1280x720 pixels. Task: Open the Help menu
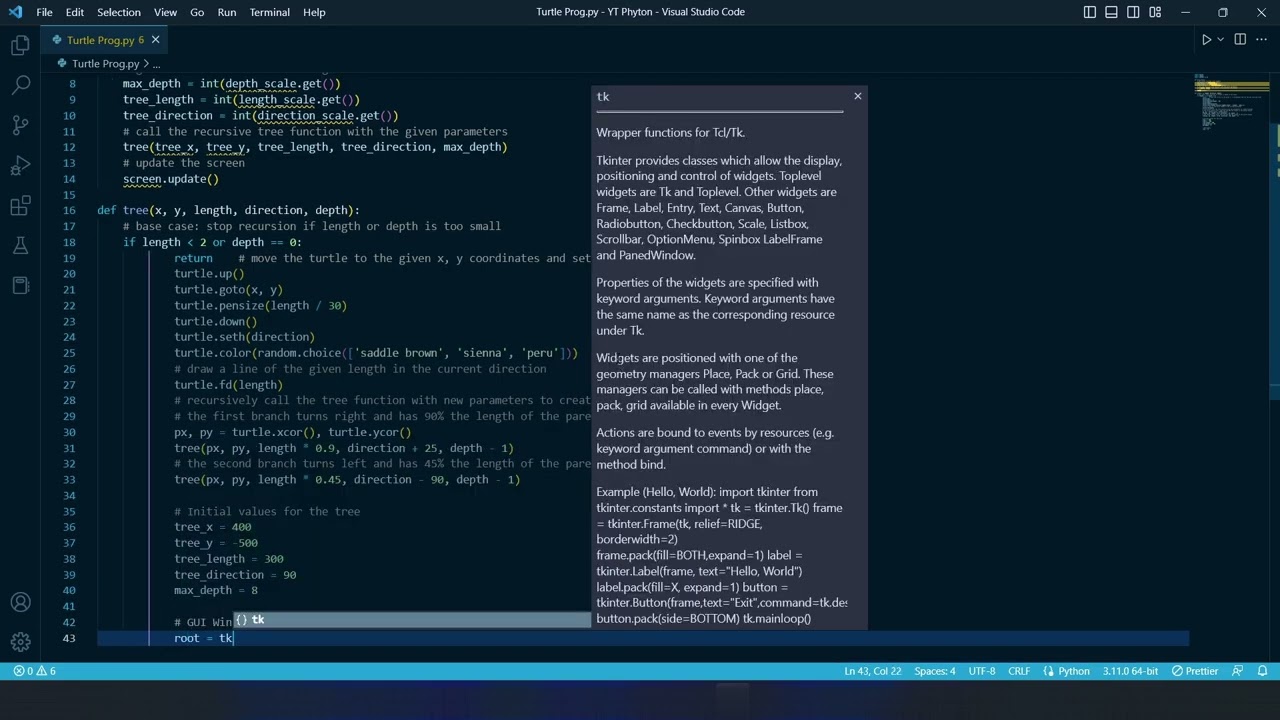pos(314,12)
